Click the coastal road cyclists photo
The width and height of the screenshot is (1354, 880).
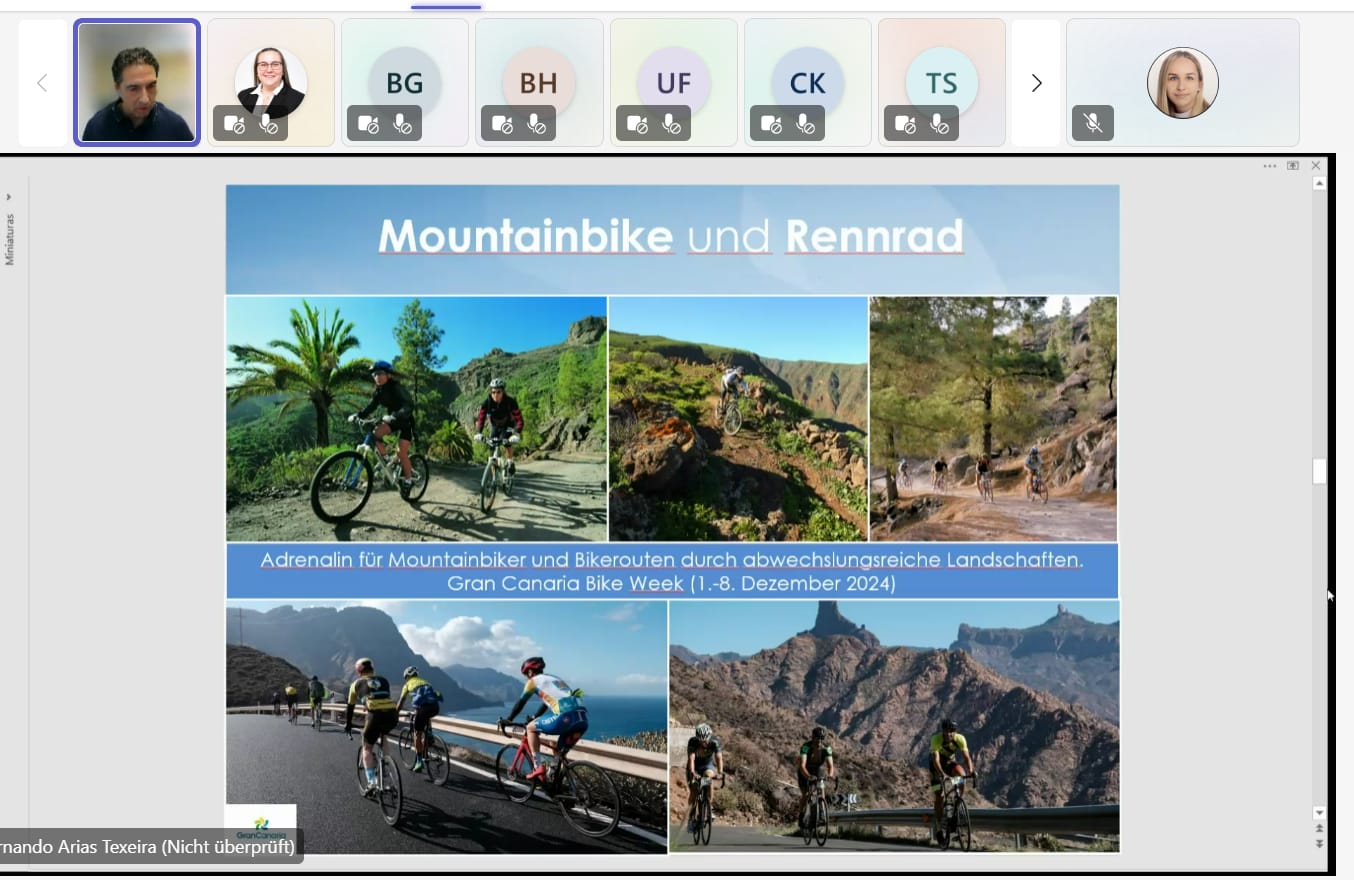click(x=447, y=726)
